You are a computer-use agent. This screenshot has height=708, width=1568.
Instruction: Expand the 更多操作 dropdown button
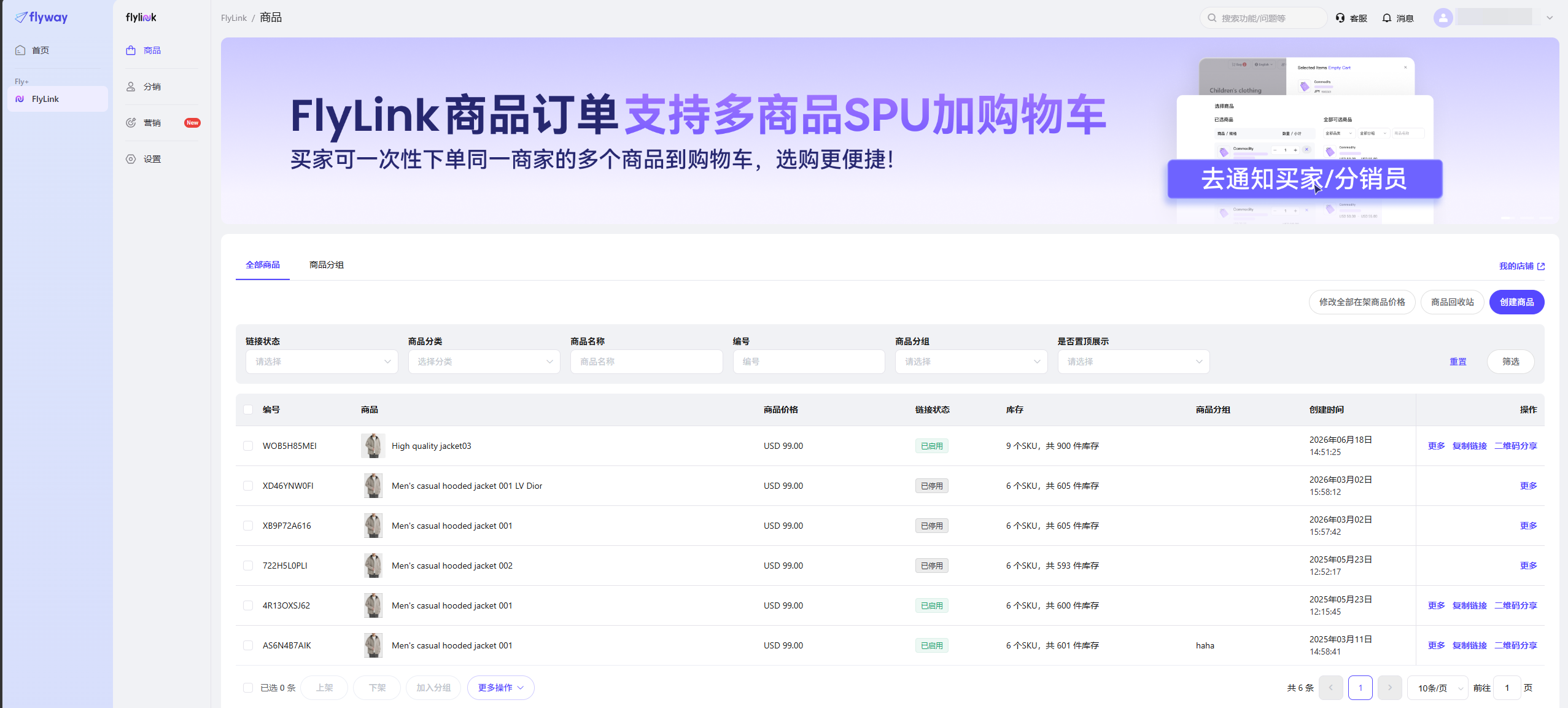click(501, 688)
